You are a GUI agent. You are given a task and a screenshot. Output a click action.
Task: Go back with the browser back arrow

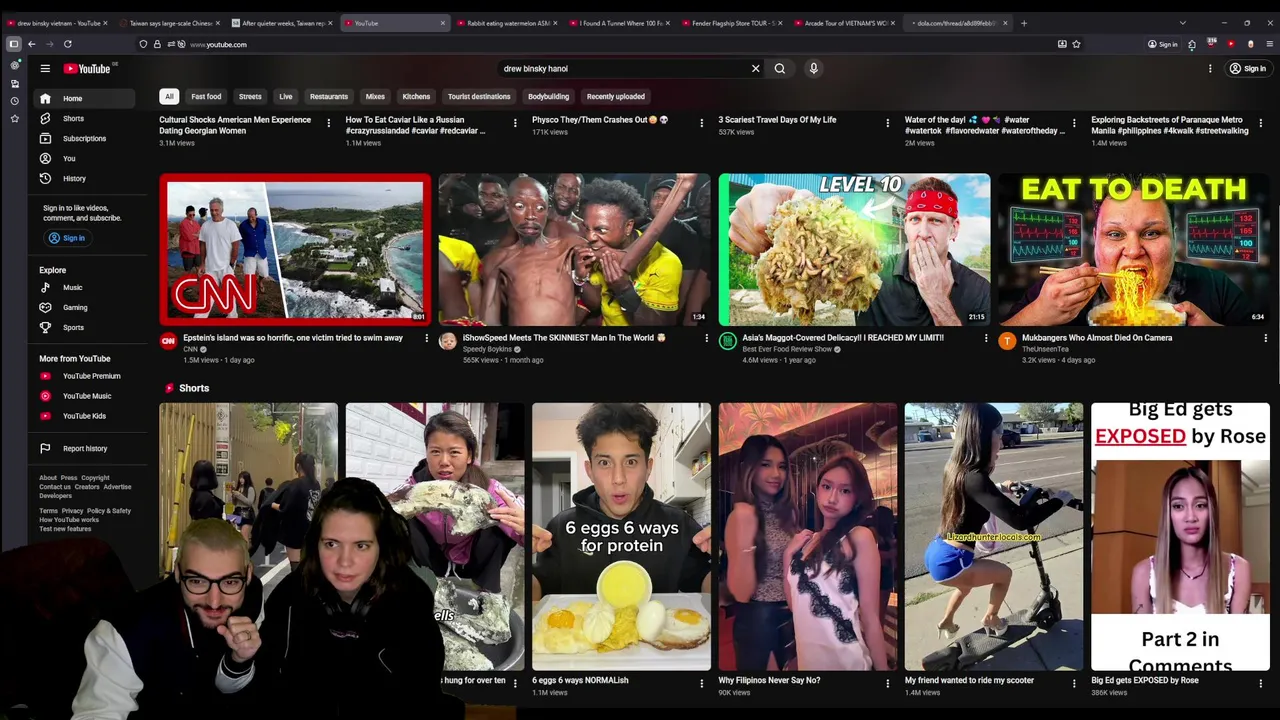coord(31,44)
